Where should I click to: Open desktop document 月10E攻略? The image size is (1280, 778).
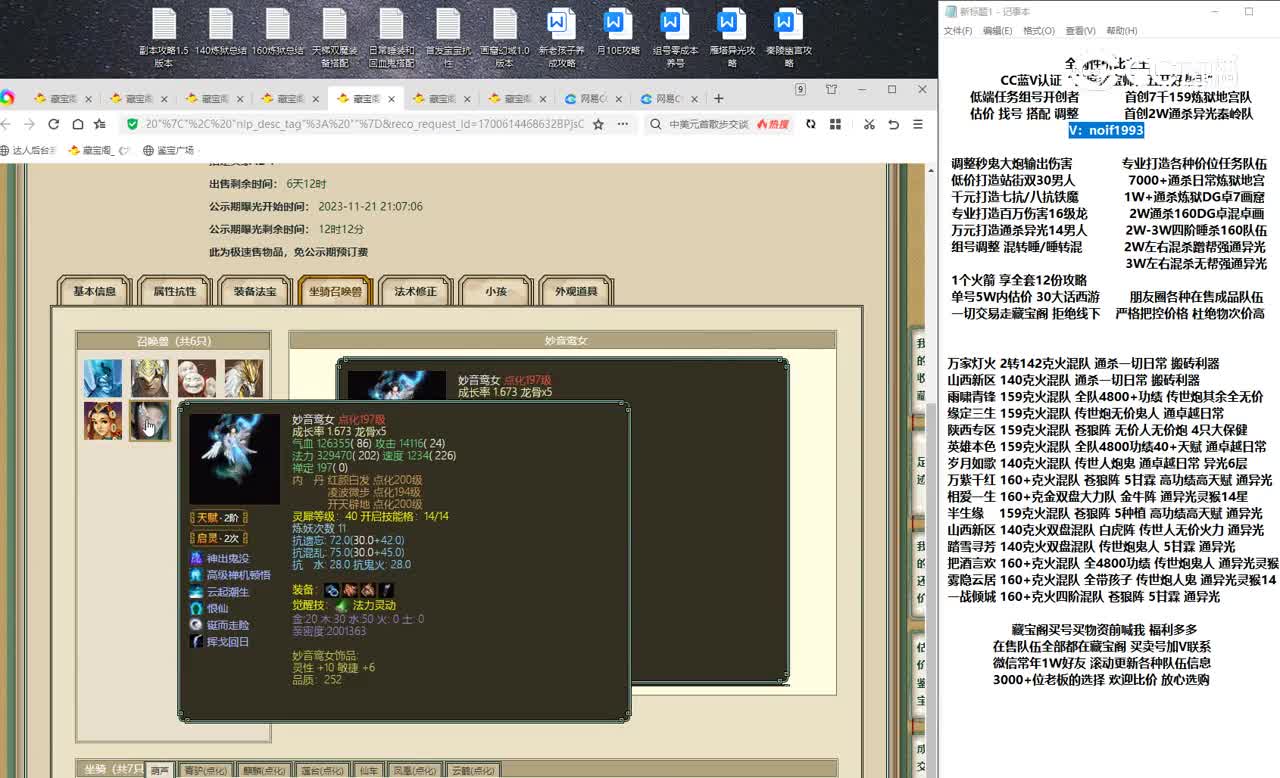pos(618,34)
